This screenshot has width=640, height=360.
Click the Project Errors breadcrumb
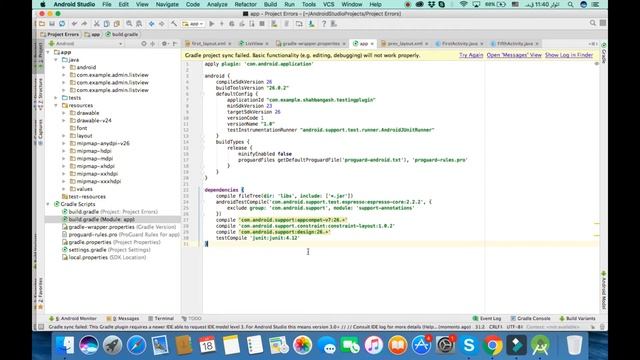(x=59, y=35)
